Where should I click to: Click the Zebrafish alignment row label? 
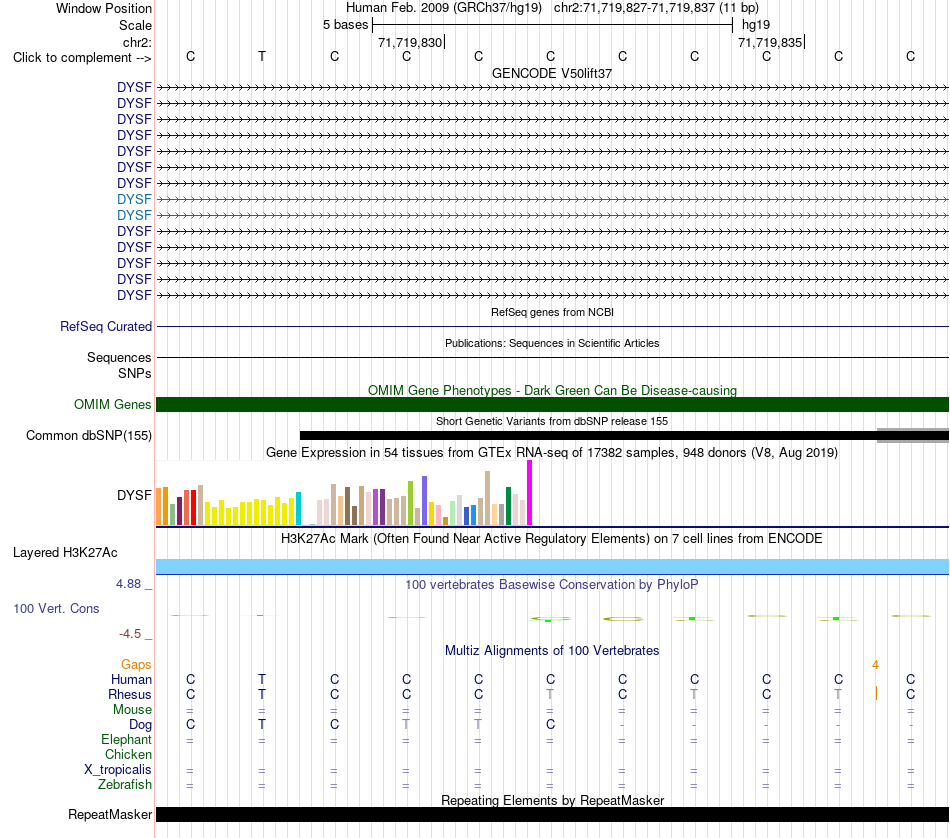pos(125,785)
